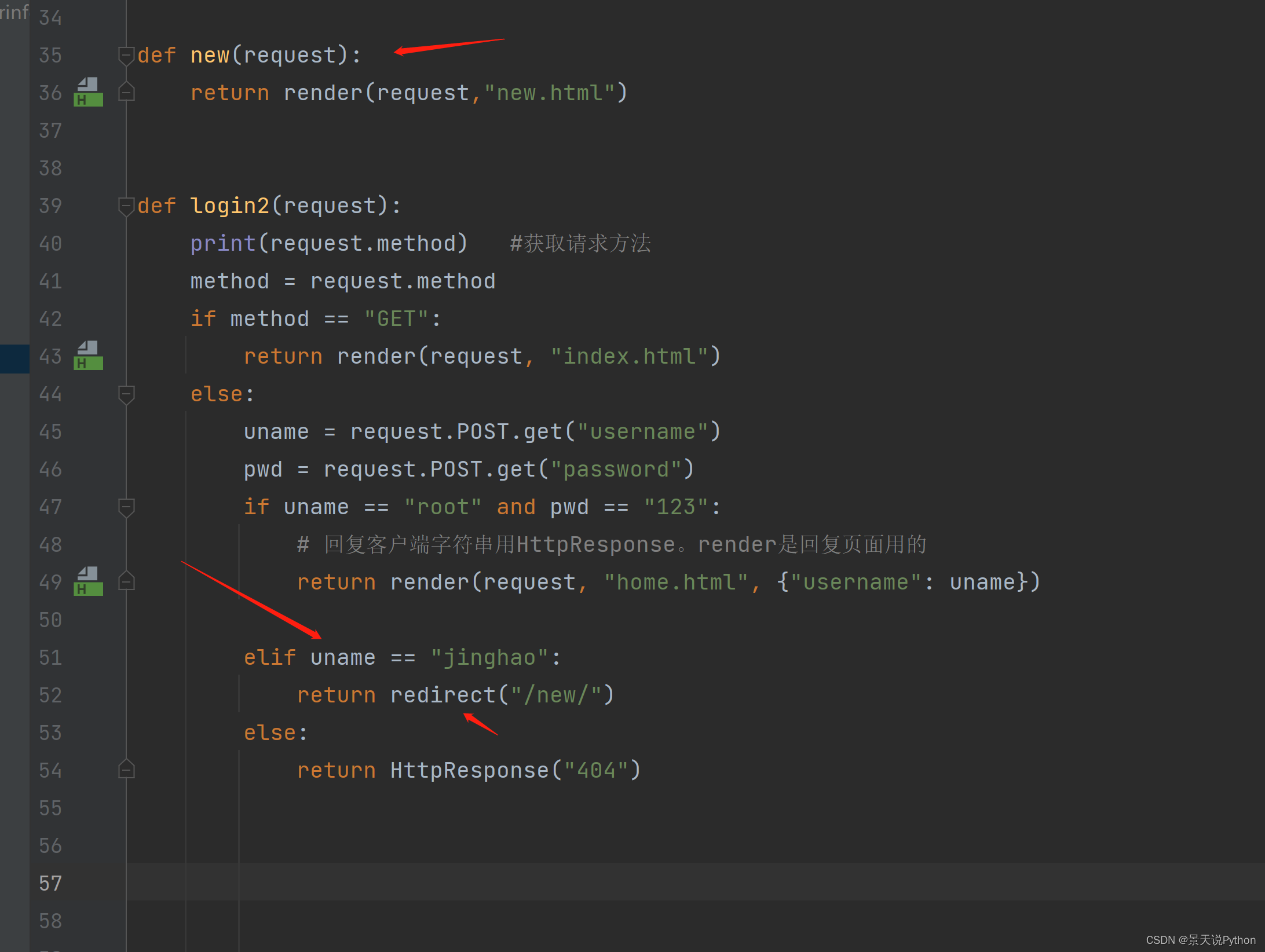Click "password" string on line 46

[x=616, y=470]
